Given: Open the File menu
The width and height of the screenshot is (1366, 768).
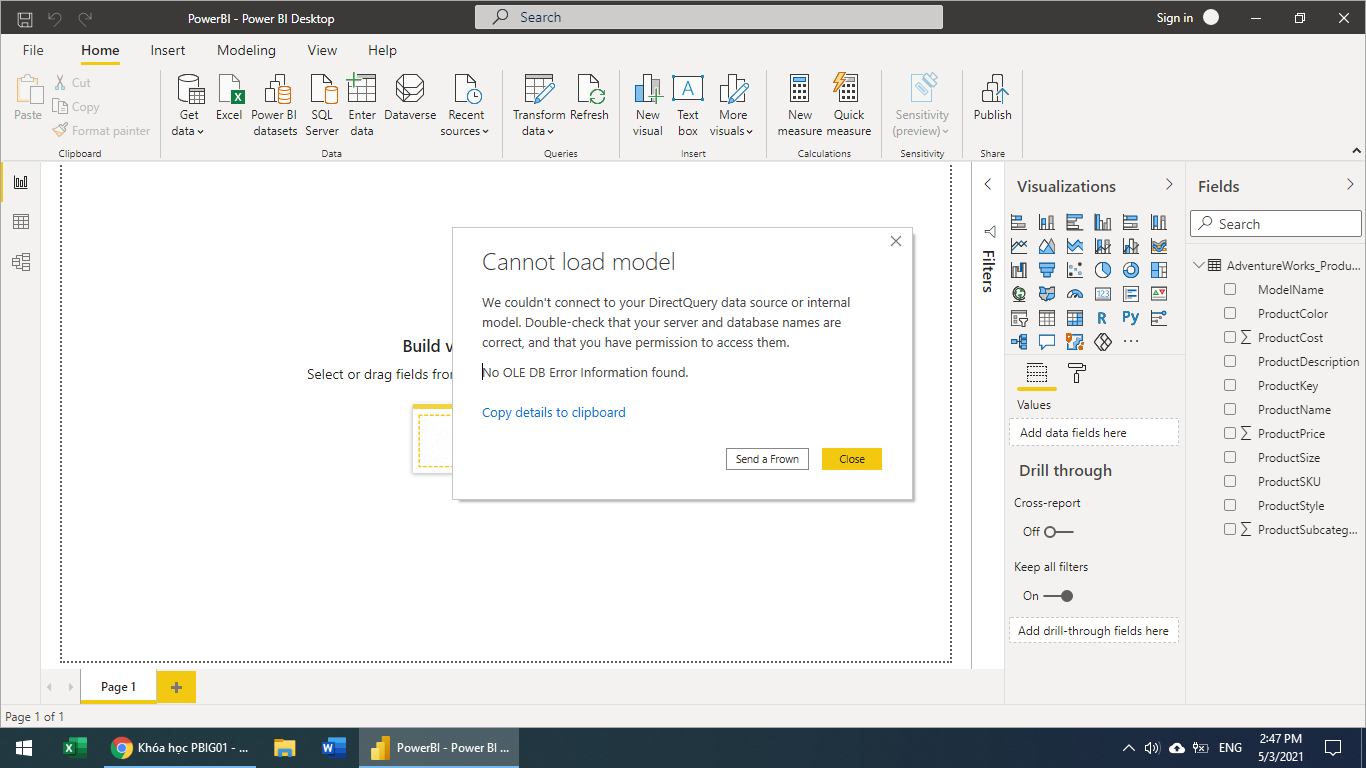Looking at the screenshot, I should [33, 50].
